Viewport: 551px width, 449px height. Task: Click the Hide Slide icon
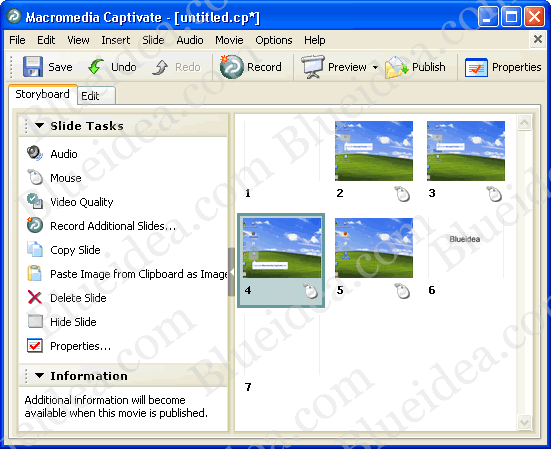35,321
